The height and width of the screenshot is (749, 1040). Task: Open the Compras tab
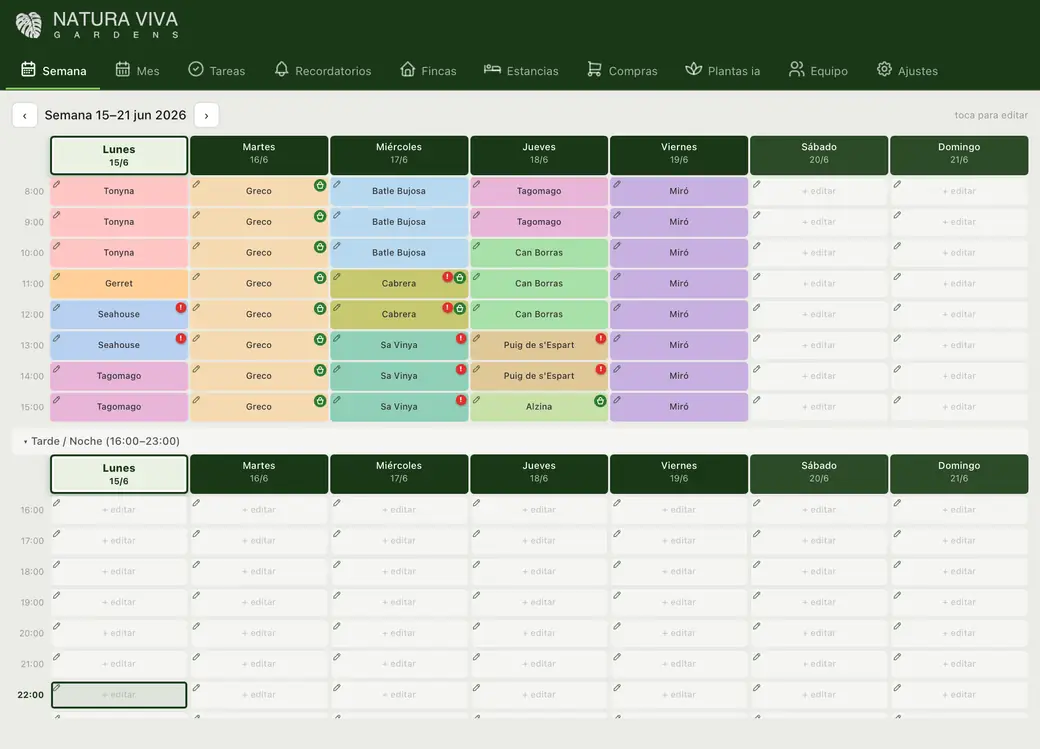(622, 71)
